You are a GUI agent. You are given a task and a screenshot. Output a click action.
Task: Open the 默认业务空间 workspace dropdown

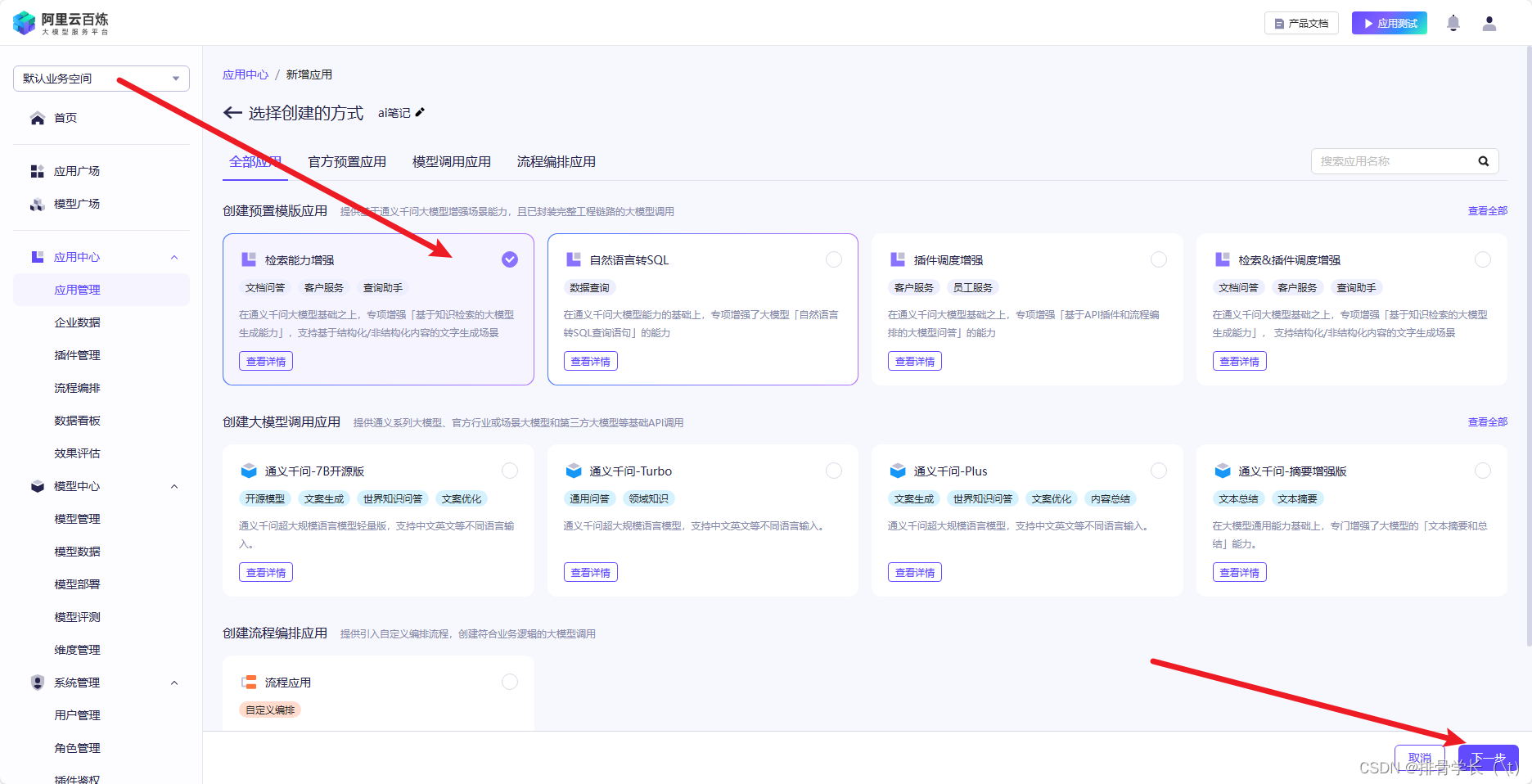(101, 79)
